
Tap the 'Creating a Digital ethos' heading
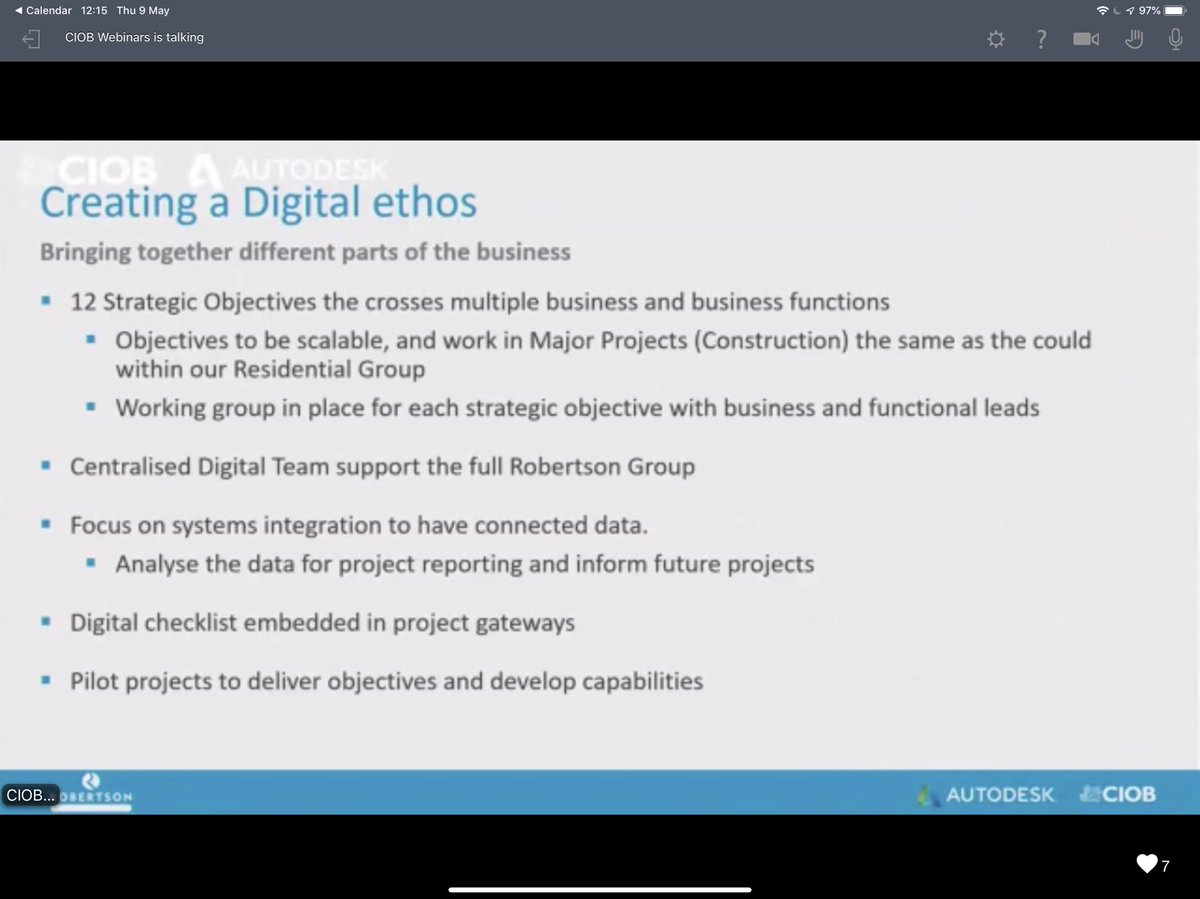(258, 202)
